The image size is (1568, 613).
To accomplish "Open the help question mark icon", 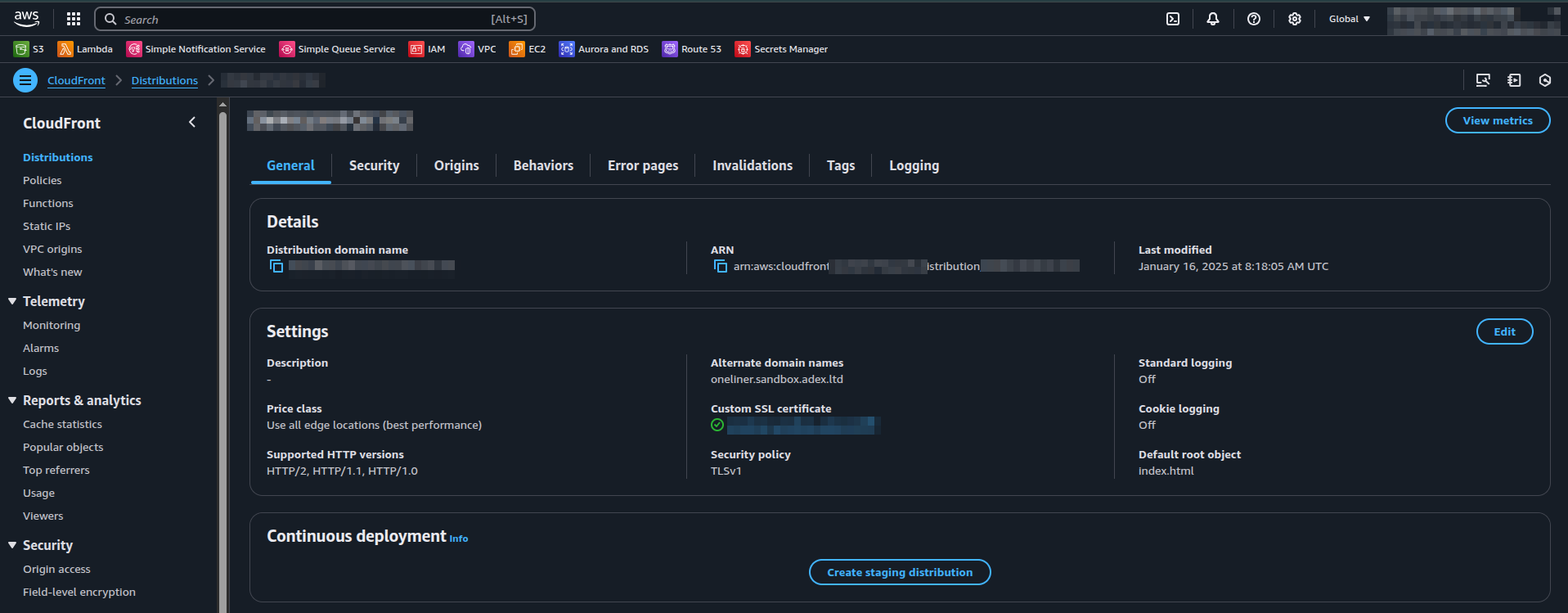I will [x=1253, y=19].
